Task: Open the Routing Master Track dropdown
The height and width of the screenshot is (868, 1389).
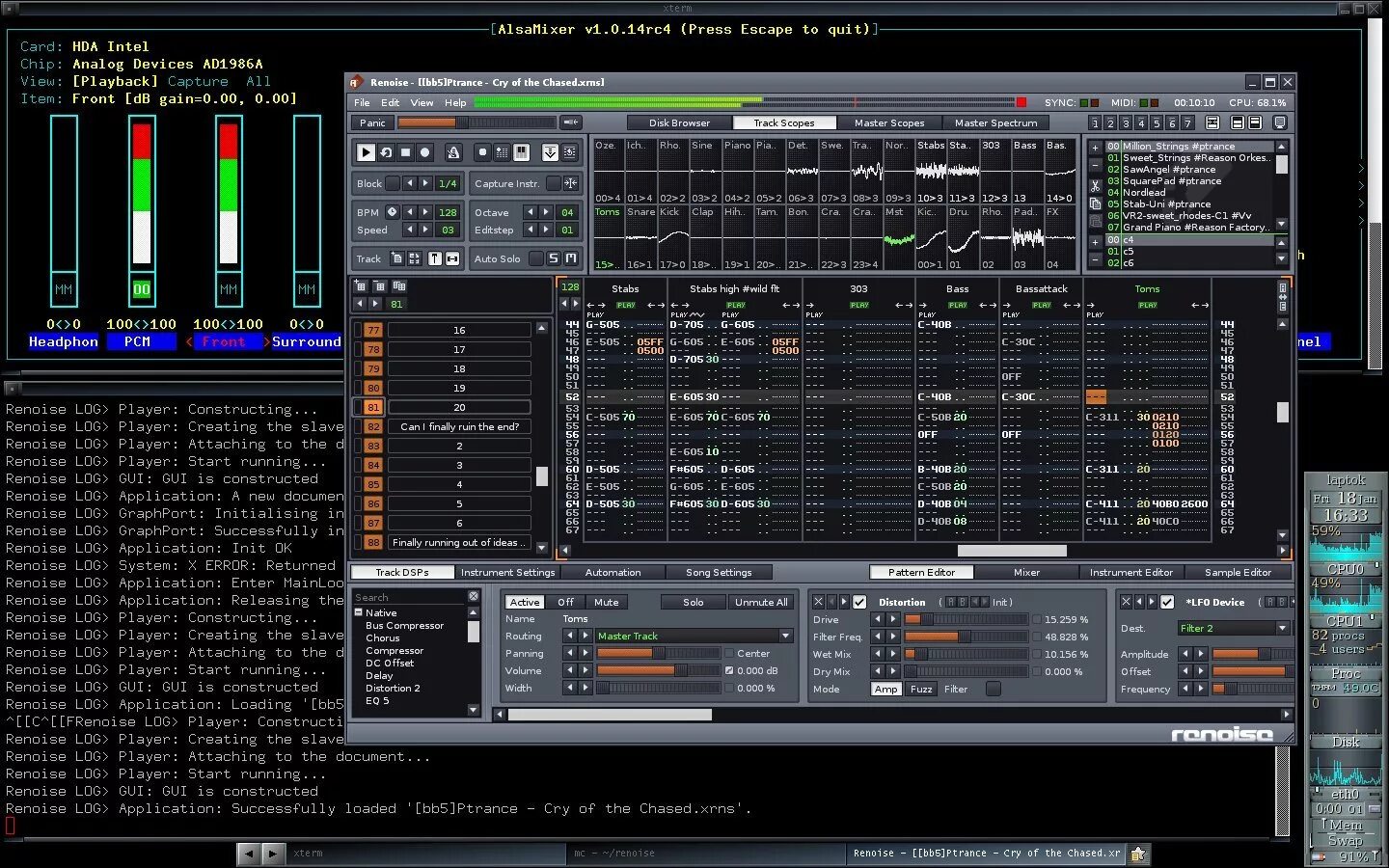Action: pyautogui.click(x=694, y=636)
